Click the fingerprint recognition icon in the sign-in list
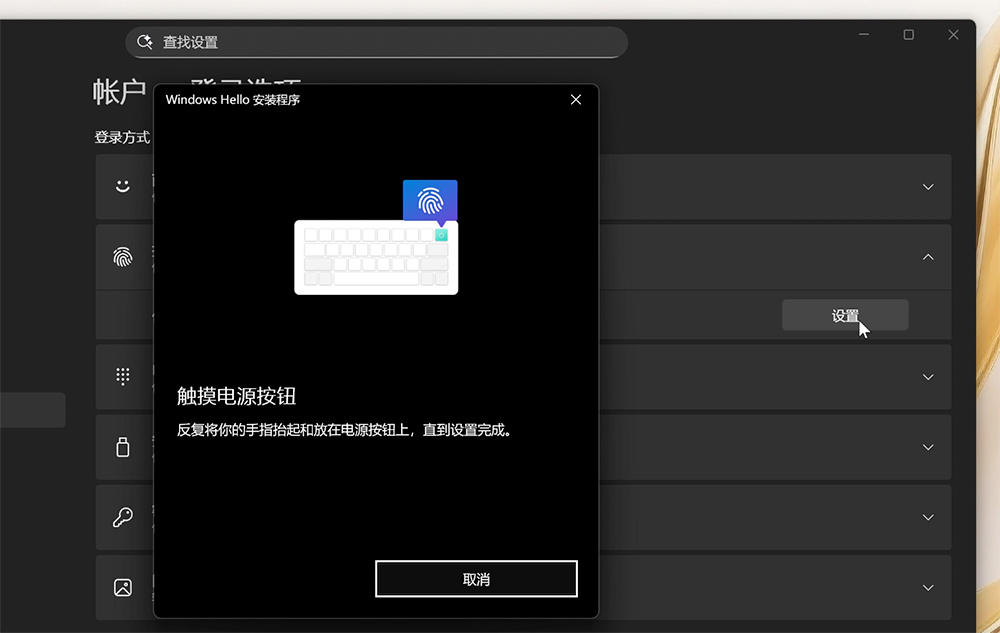1000x633 pixels. tap(123, 257)
